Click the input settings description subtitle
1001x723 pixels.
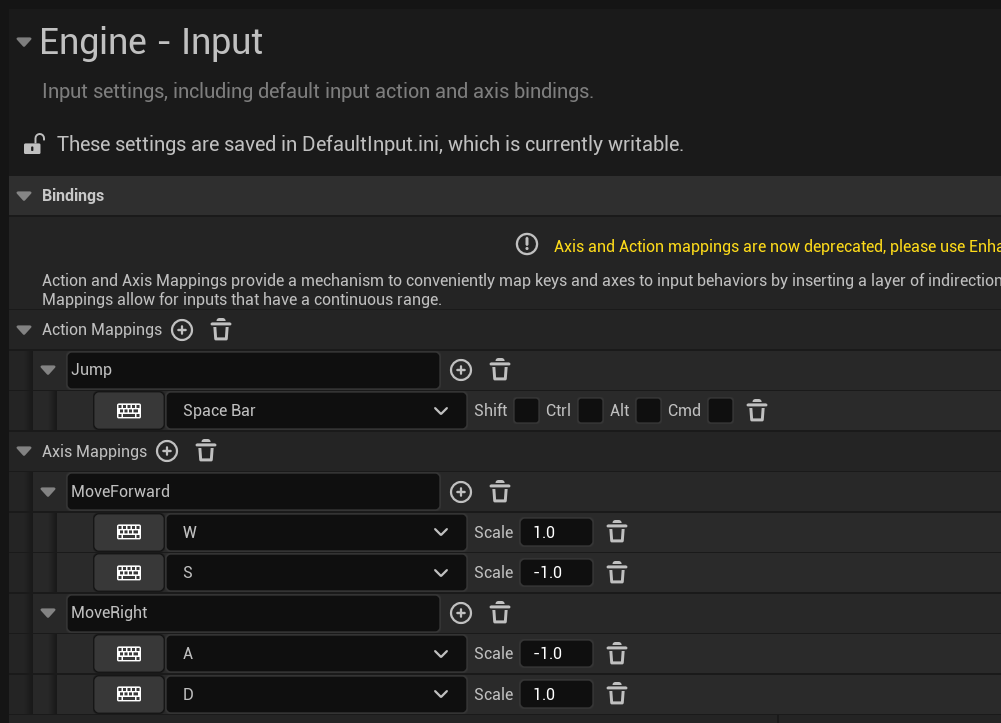(318, 91)
